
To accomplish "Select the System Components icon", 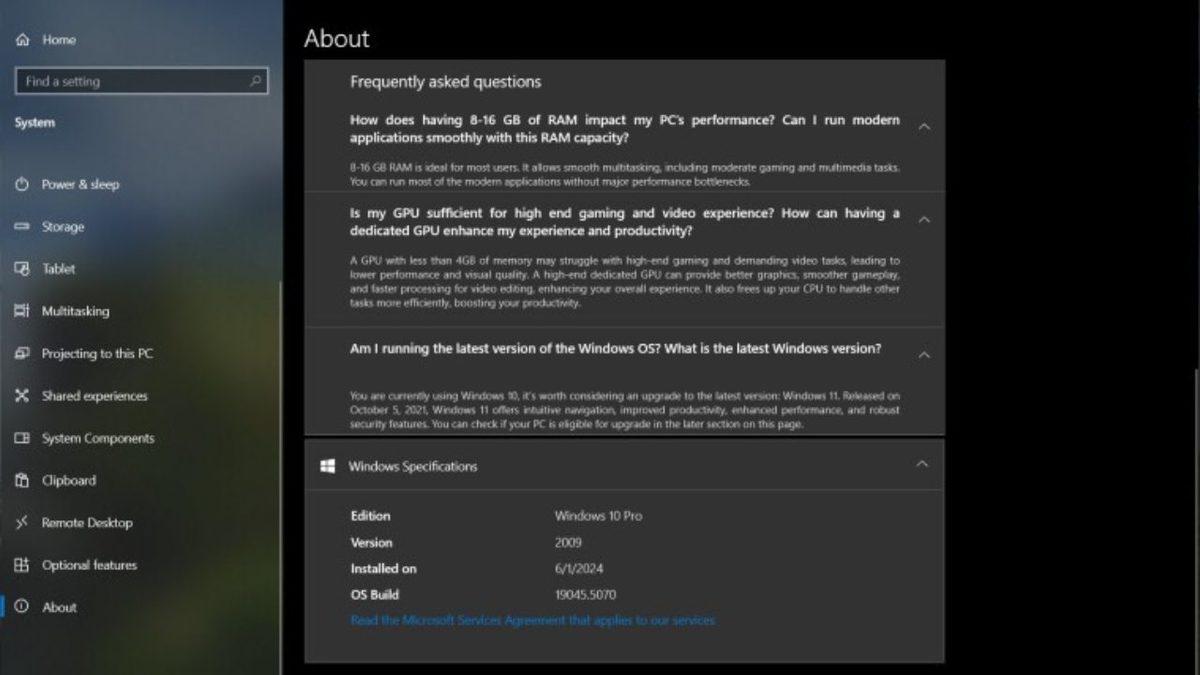I will [21, 438].
